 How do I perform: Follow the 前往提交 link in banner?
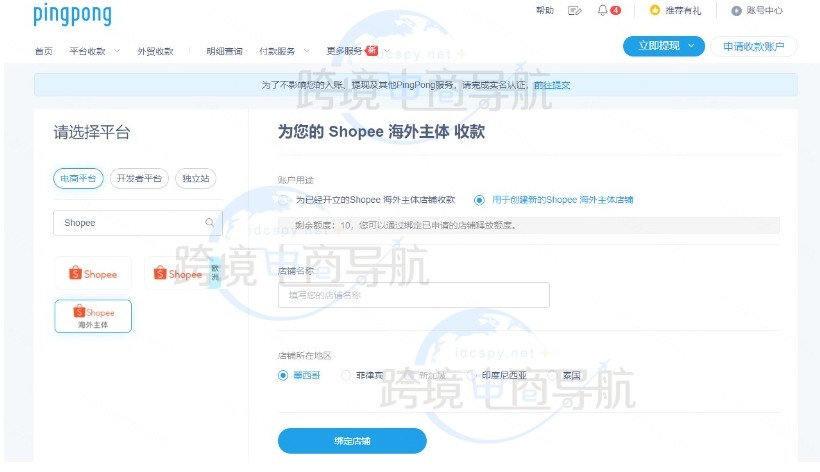tap(552, 85)
